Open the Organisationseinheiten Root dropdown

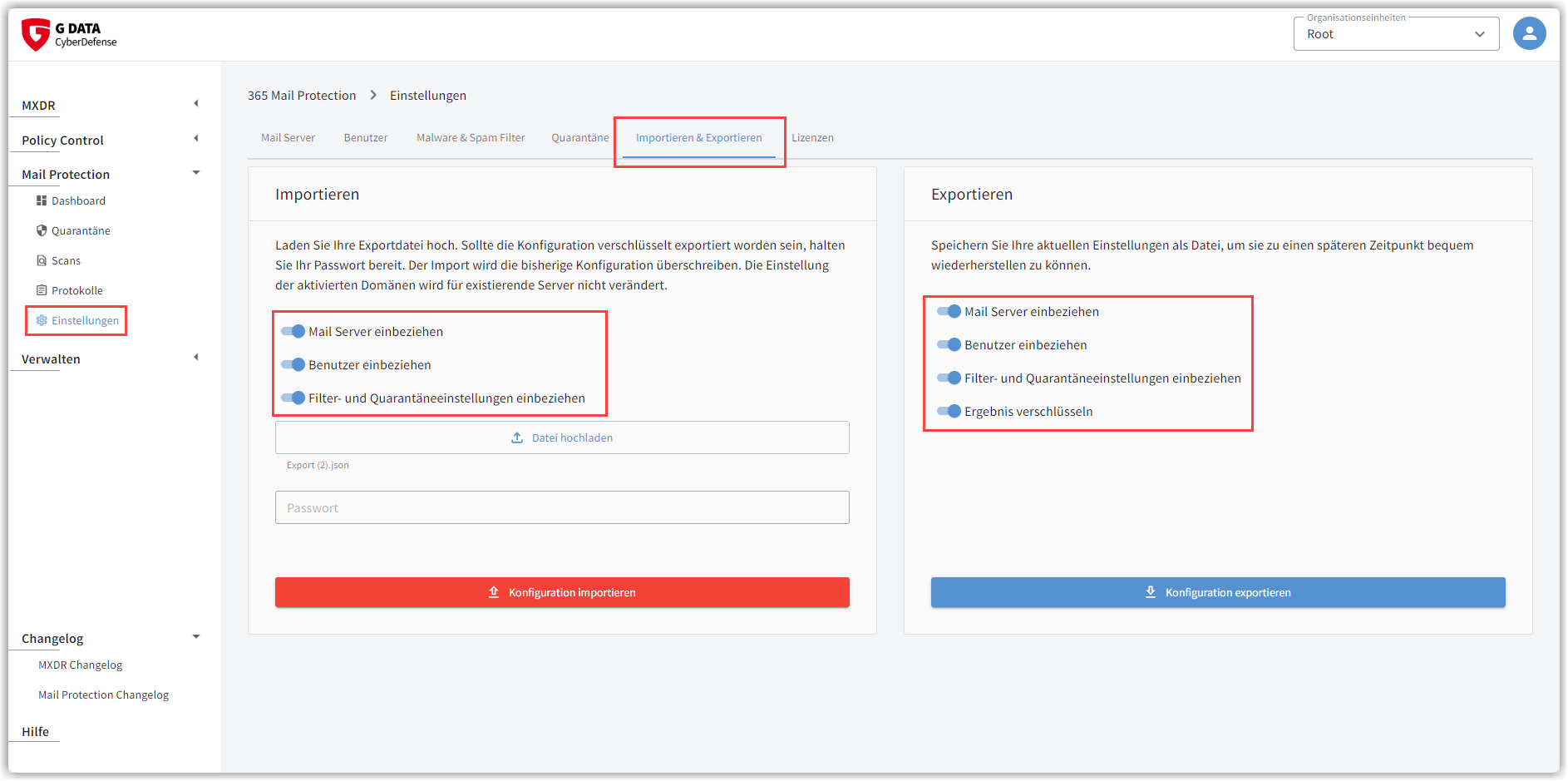click(x=1396, y=34)
